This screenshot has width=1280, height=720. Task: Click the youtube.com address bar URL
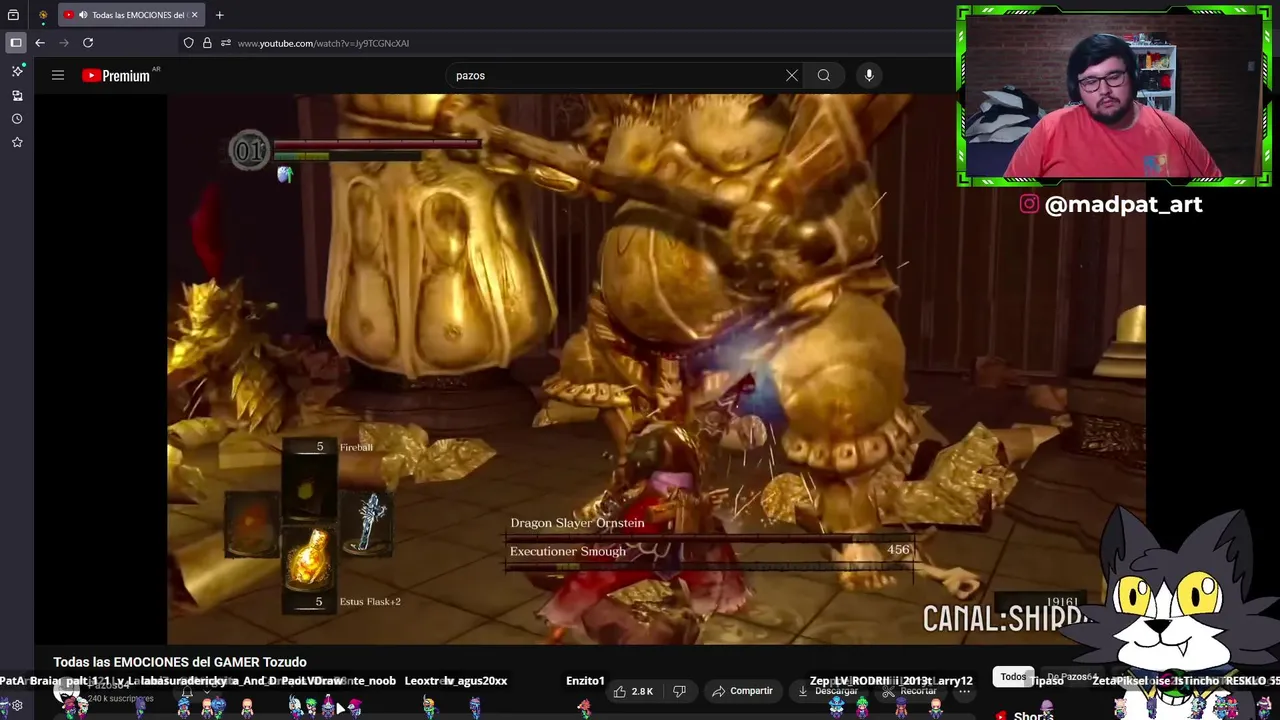tap(323, 43)
